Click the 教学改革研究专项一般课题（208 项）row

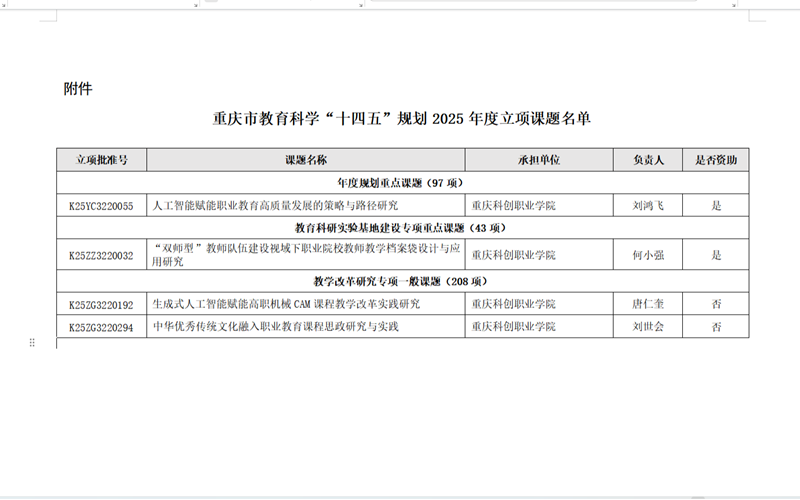pos(400,282)
